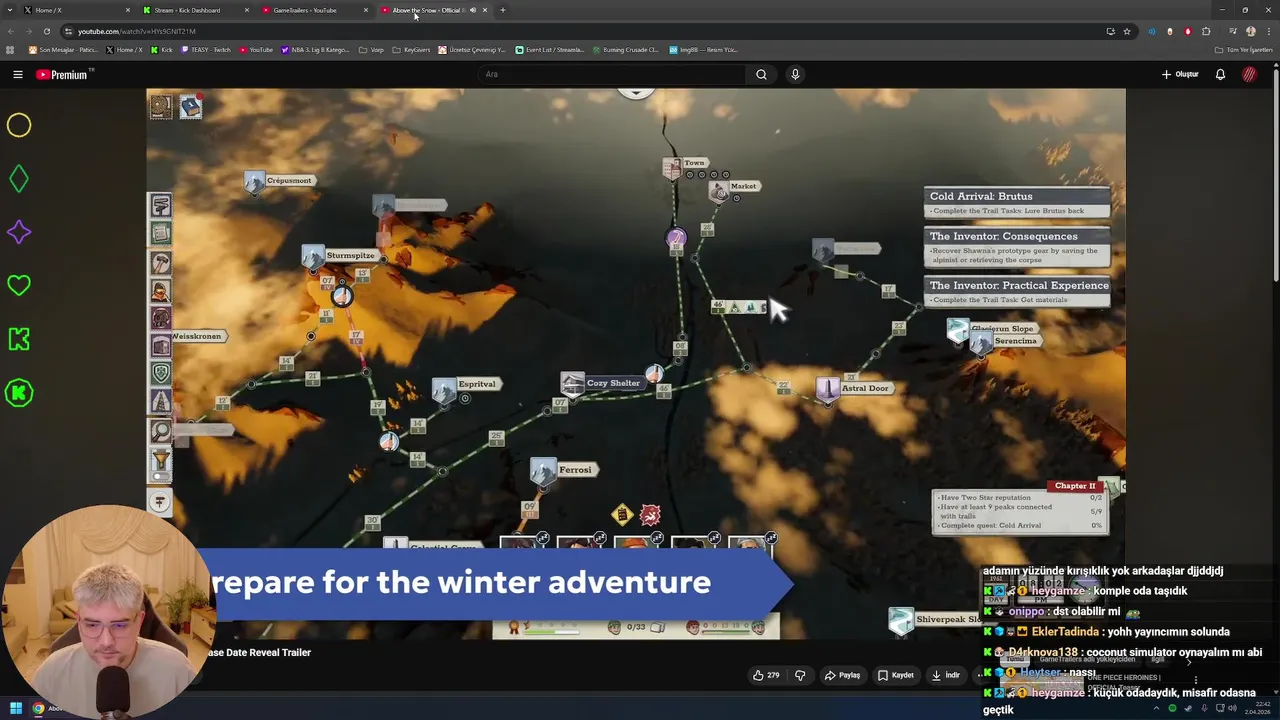Bookmark this page with the star icon
This screenshot has width=1280, height=720.
click(1127, 31)
